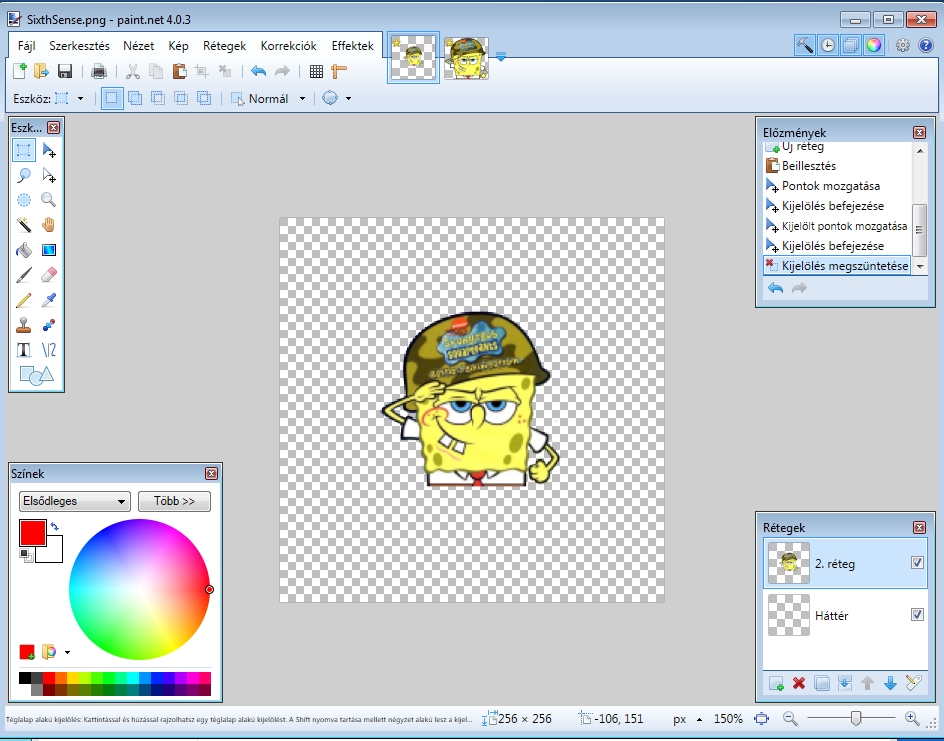Open the Fájl menu
This screenshot has height=741, width=944.
click(x=26, y=46)
